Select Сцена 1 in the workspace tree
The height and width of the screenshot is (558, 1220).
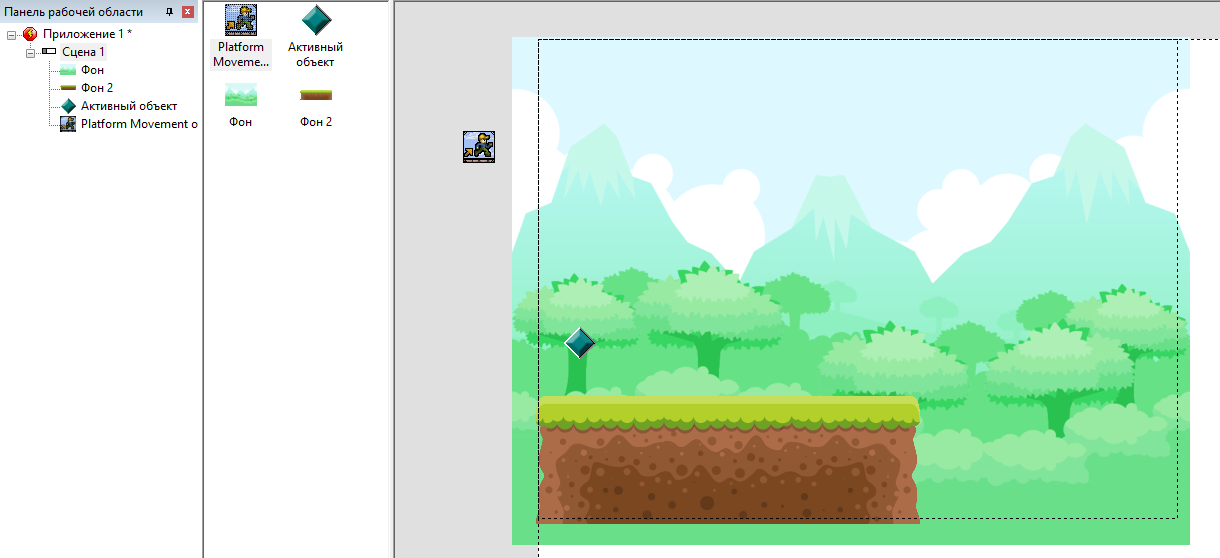(83, 52)
